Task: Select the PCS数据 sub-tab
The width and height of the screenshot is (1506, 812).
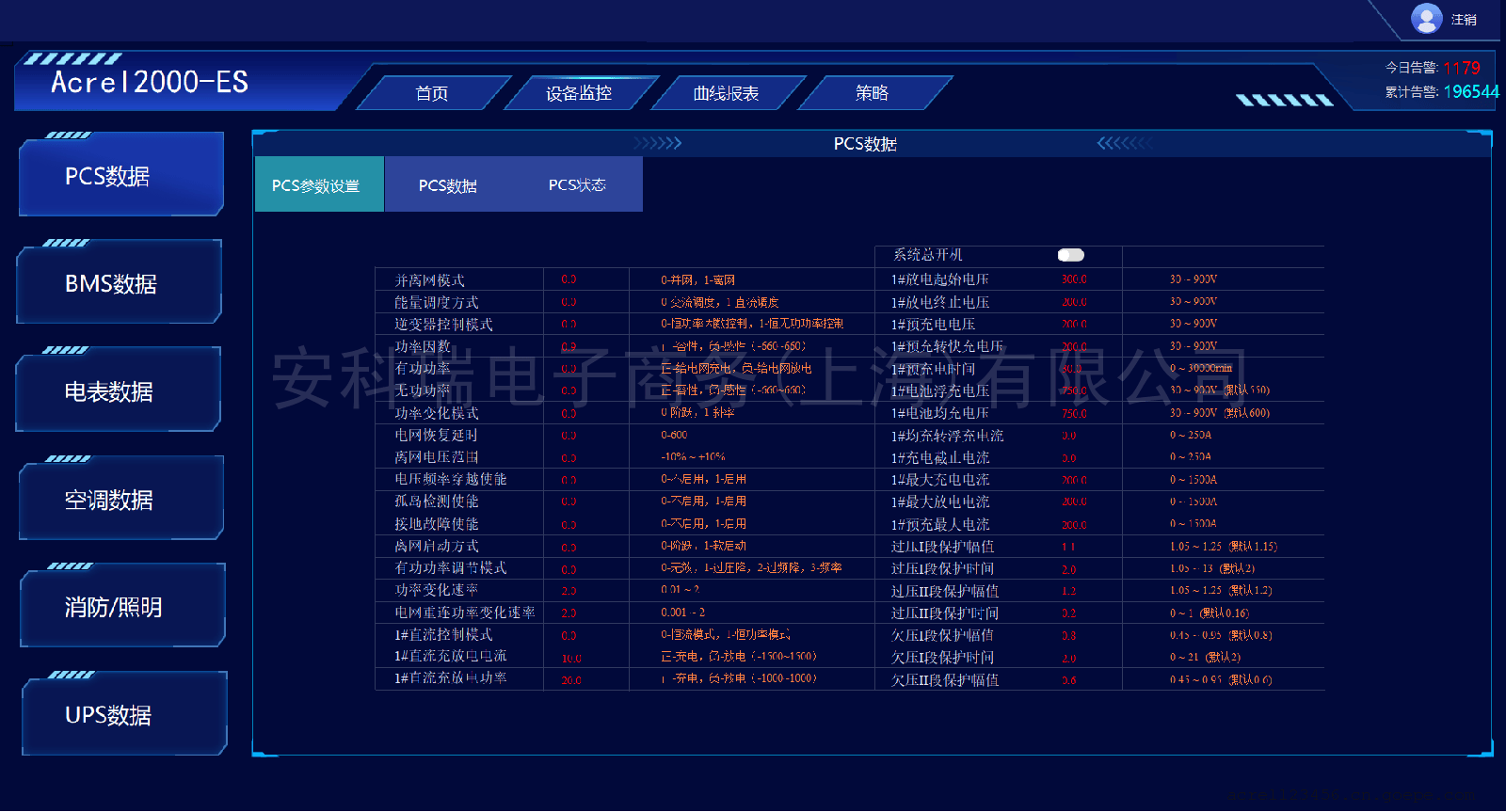Action: pos(448,185)
